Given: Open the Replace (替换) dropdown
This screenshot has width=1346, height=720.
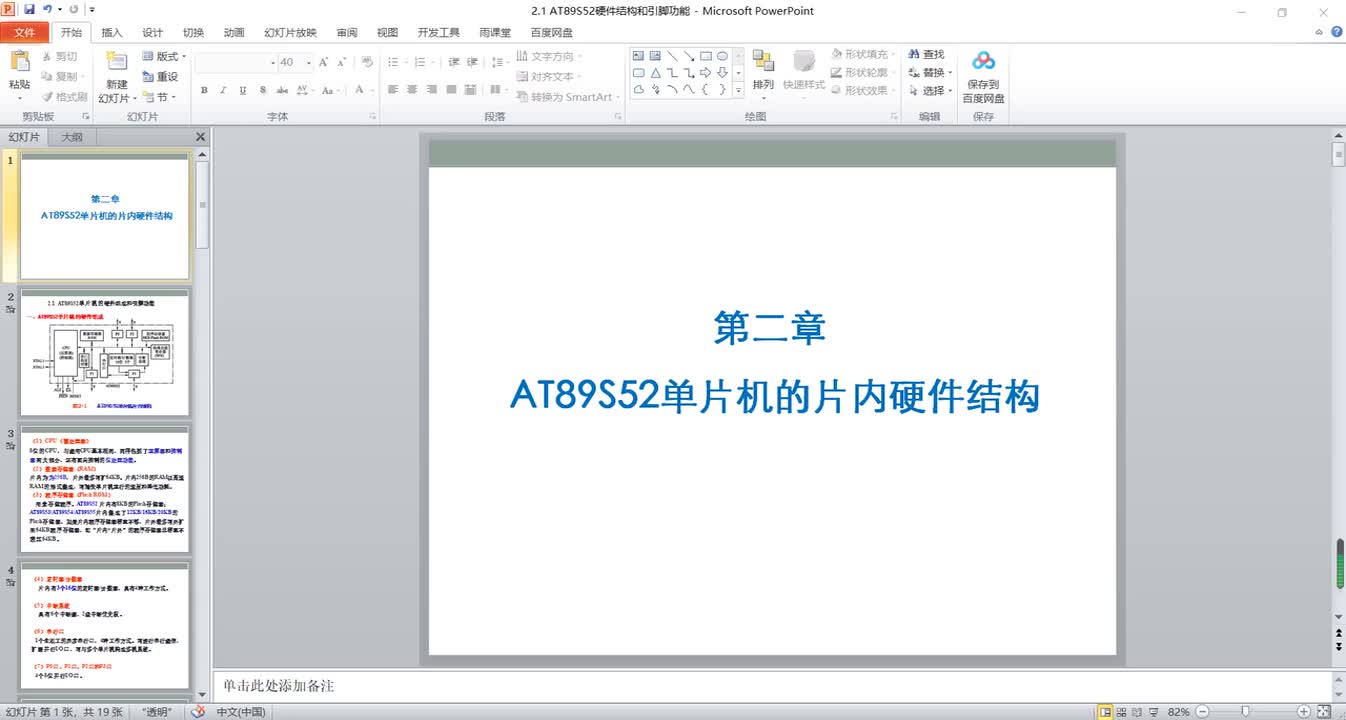Looking at the screenshot, I should [930, 73].
